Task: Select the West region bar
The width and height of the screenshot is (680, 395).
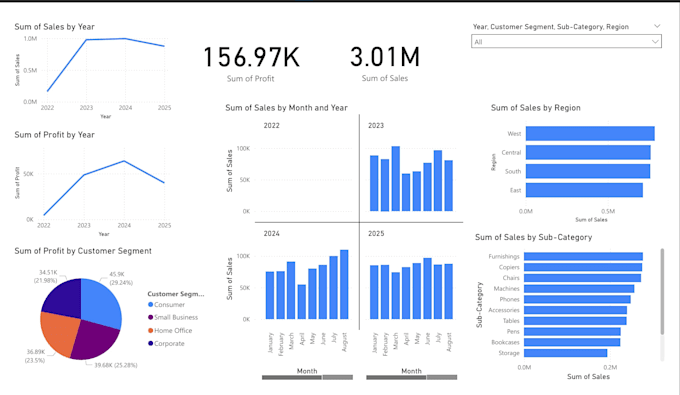Action: pyautogui.click(x=590, y=134)
